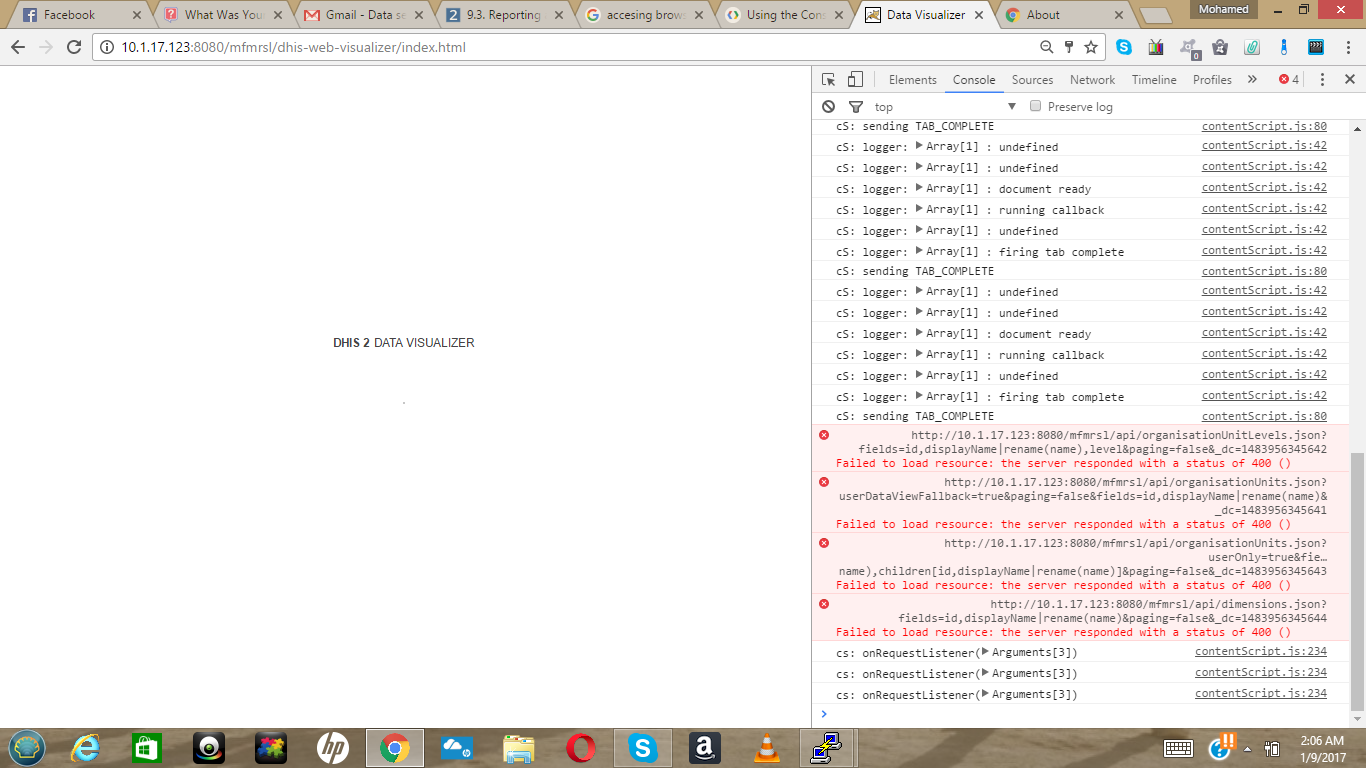This screenshot has width=1366, height=768.
Task: Open contentScript.js:234 link in last row
Action: (x=1261, y=694)
